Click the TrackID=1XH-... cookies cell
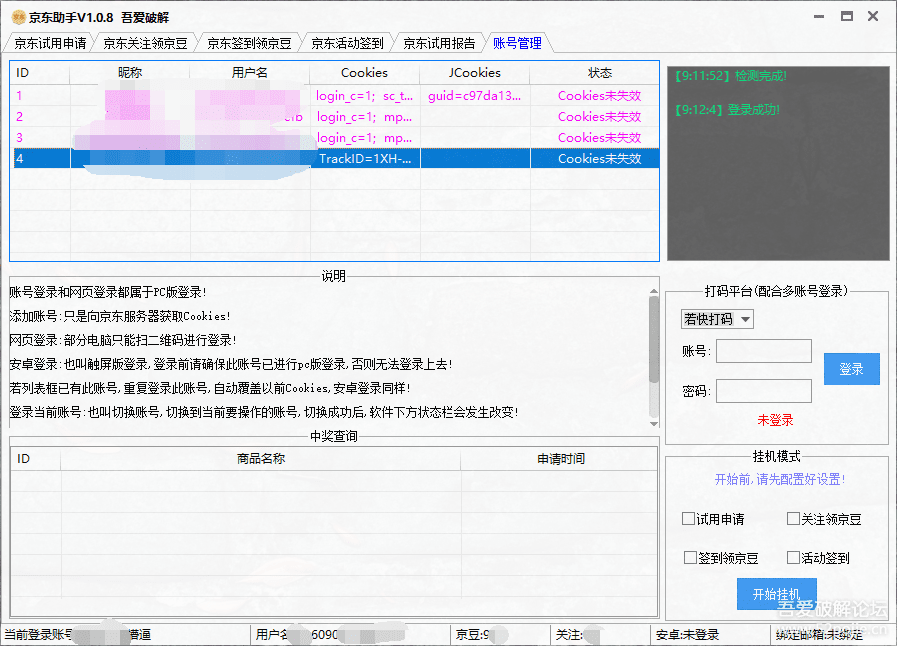897x646 pixels. (365, 158)
